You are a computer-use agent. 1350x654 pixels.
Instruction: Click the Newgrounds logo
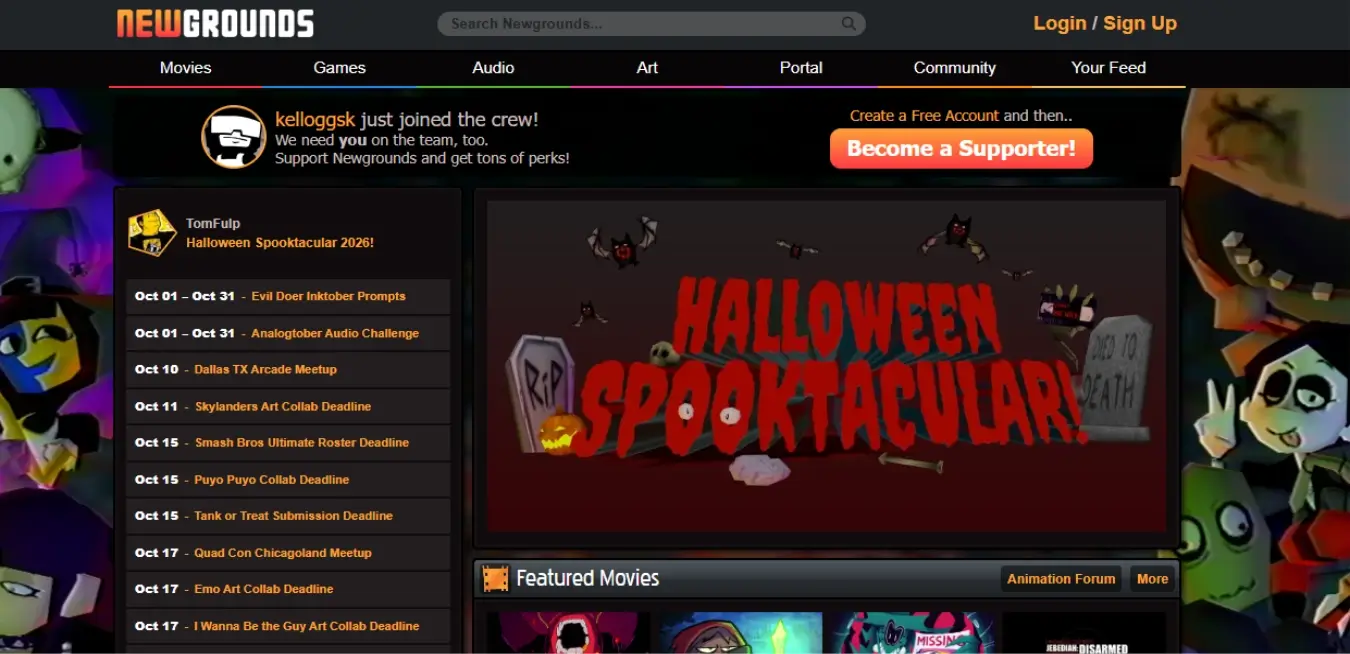[215, 23]
